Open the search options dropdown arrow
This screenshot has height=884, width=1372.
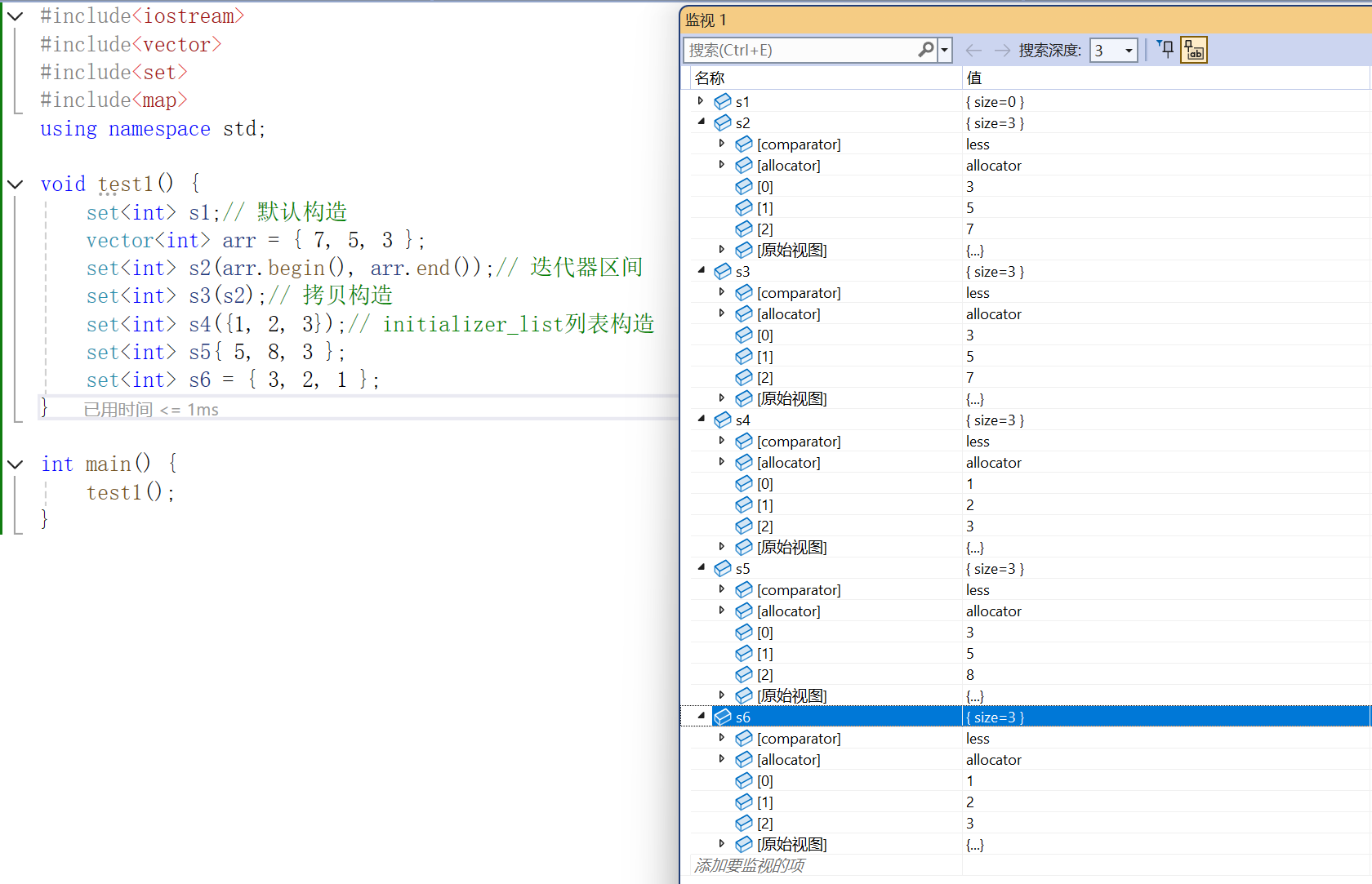click(x=945, y=50)
